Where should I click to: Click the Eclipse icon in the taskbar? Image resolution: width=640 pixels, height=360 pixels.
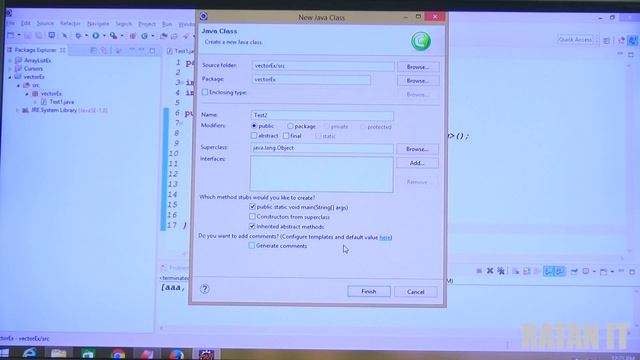207,354
